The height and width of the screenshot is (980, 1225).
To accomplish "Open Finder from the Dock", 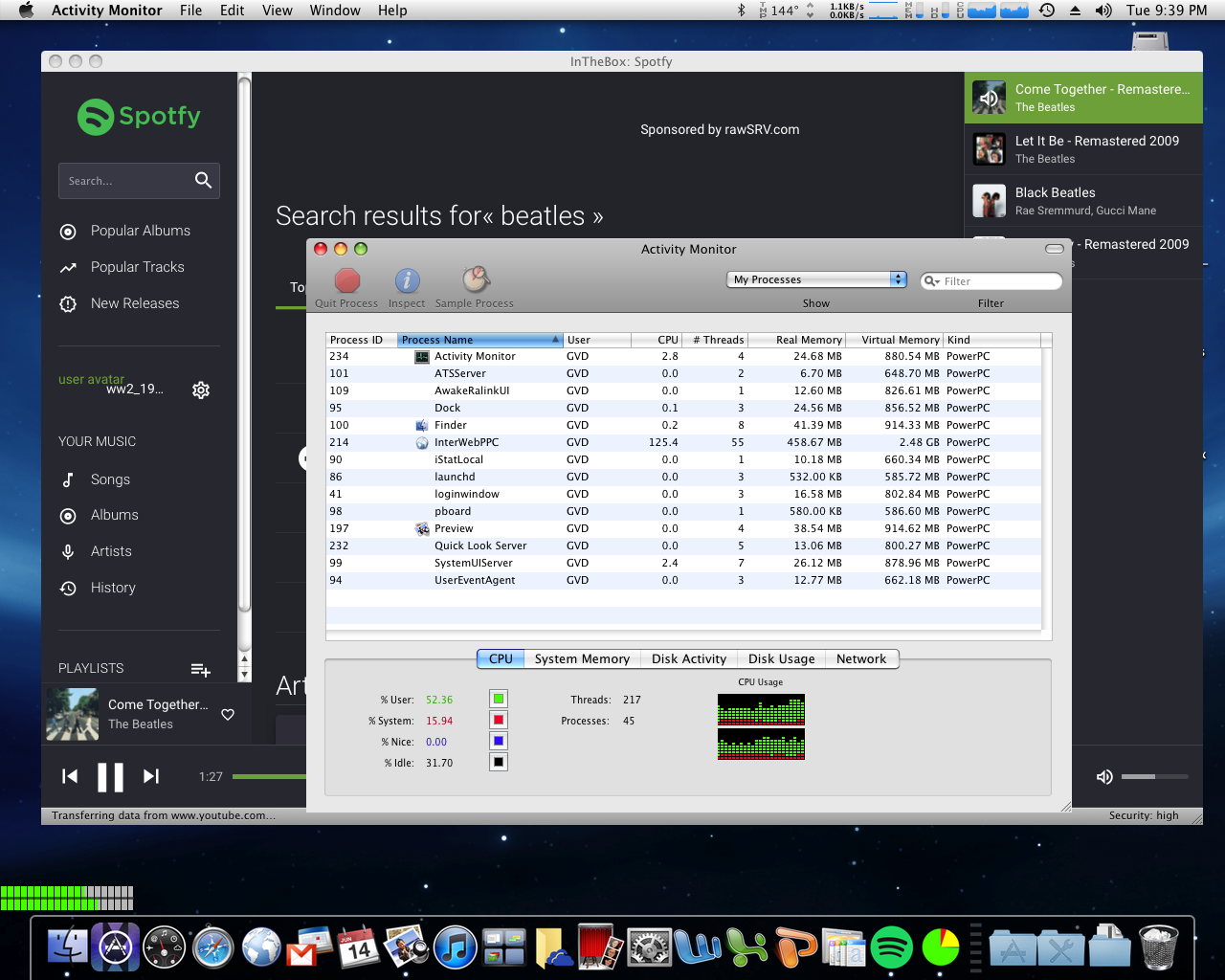I will pos(68,948).
